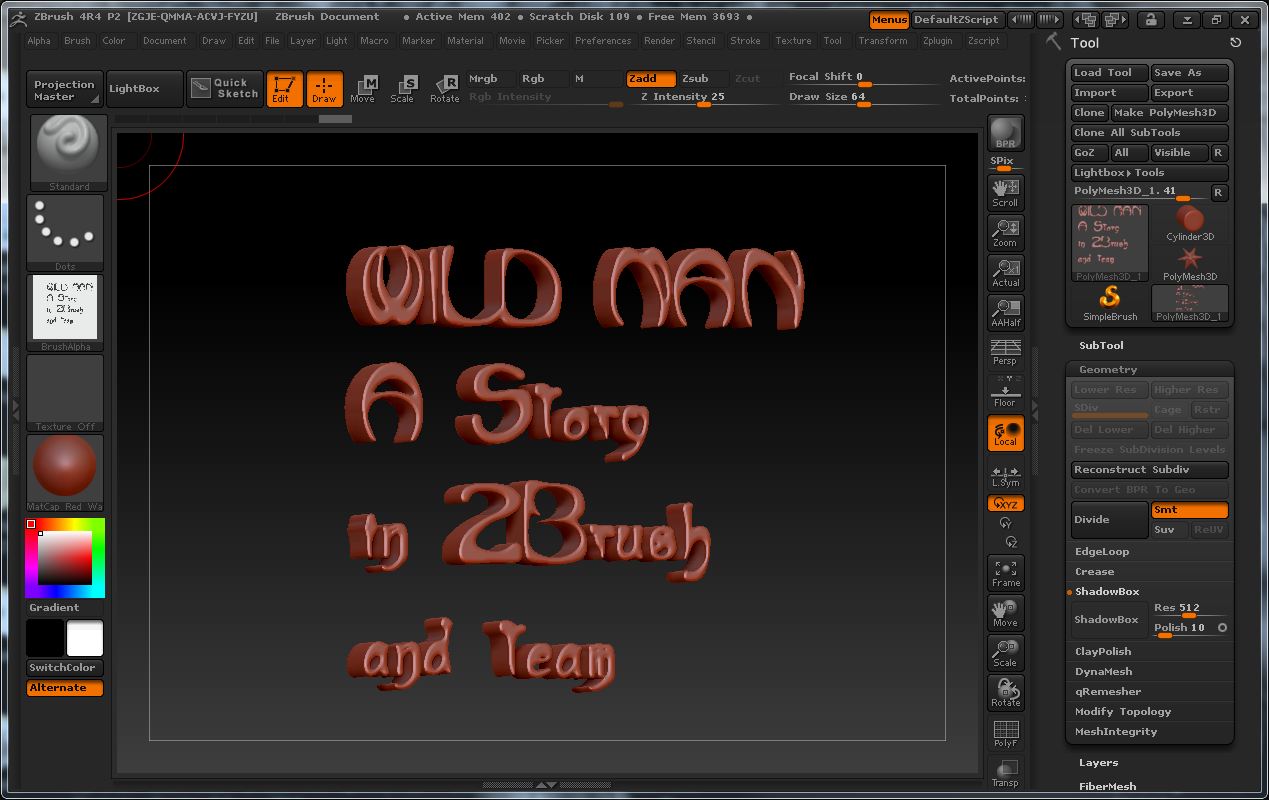This screenshot has width=1269, height=800.
Task: Open the Zplugin menu
Action: [938, 41]
